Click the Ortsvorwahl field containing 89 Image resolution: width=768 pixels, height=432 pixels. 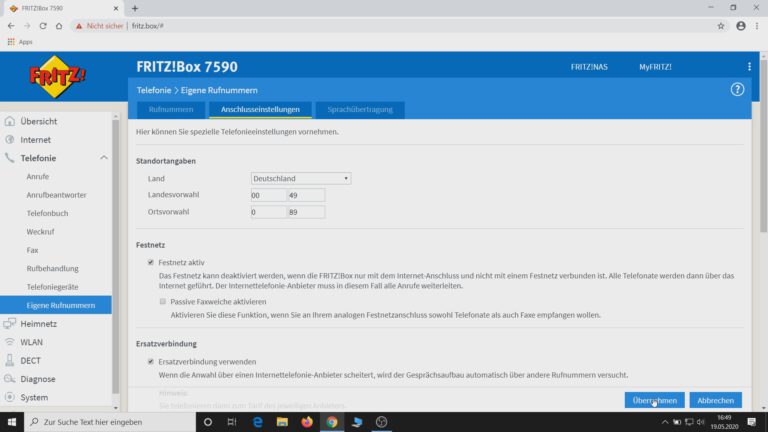(305, 212)
